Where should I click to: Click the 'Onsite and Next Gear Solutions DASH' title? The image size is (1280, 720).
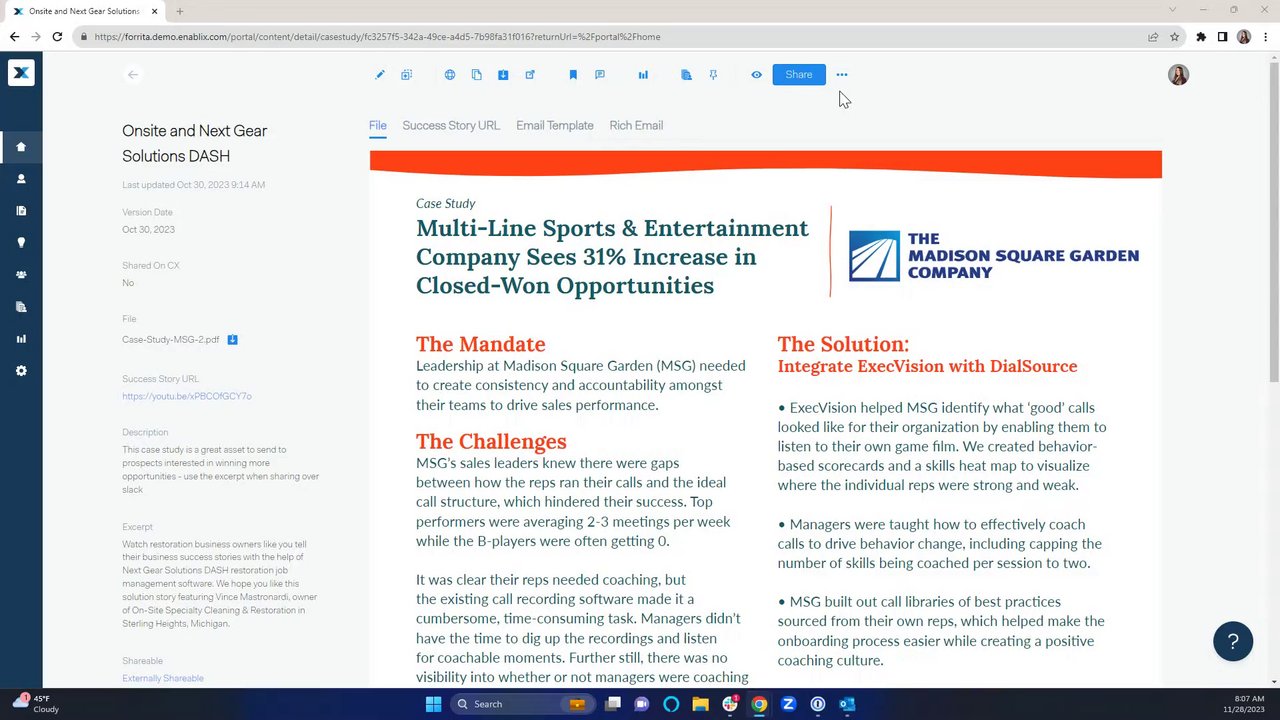[195, 144]
